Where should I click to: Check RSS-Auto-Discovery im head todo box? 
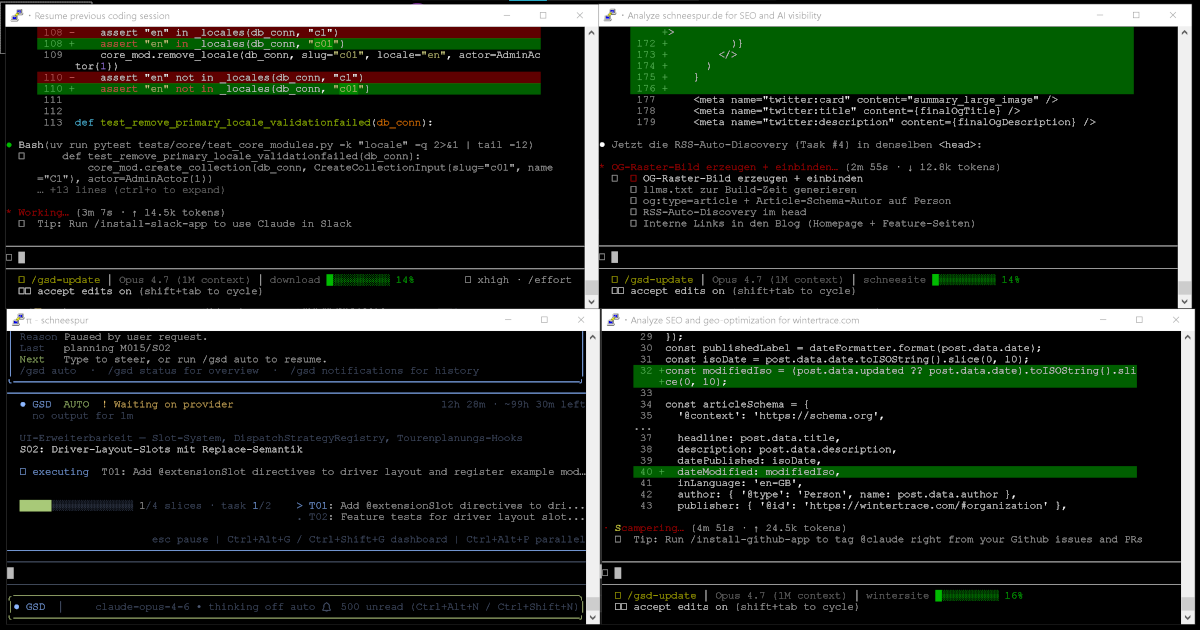pyautogui.click(x=633, y=212)
